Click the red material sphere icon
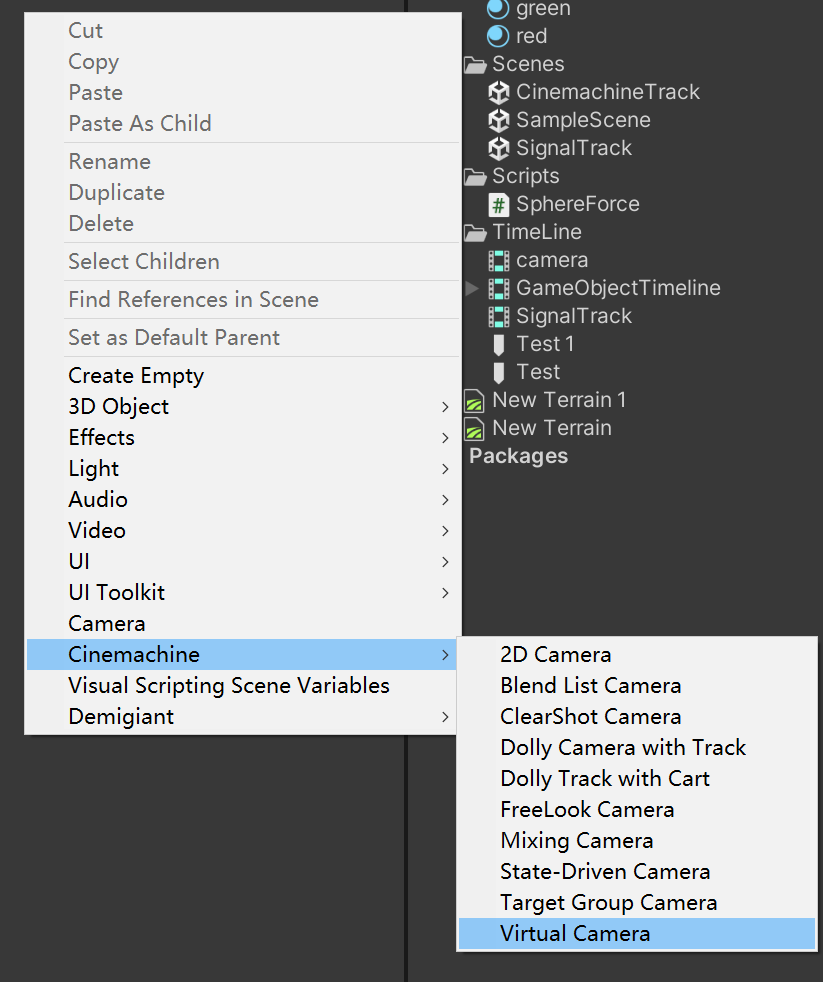The image size is (823, 982). click(498, 36)
